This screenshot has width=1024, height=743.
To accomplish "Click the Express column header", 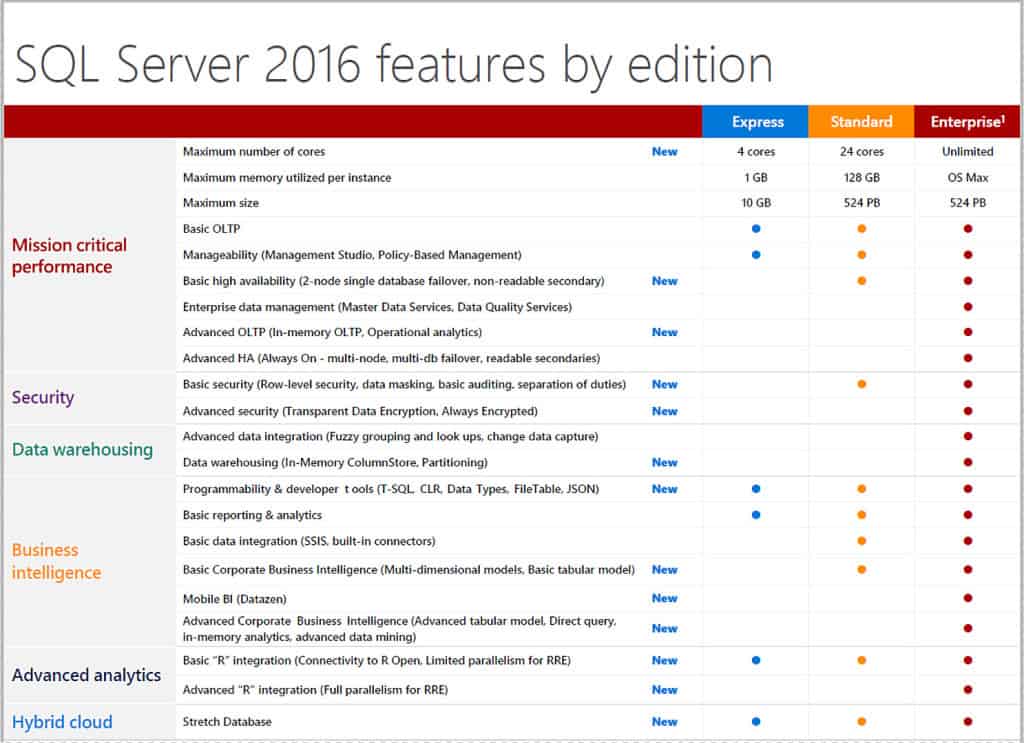I will point(755,121).
